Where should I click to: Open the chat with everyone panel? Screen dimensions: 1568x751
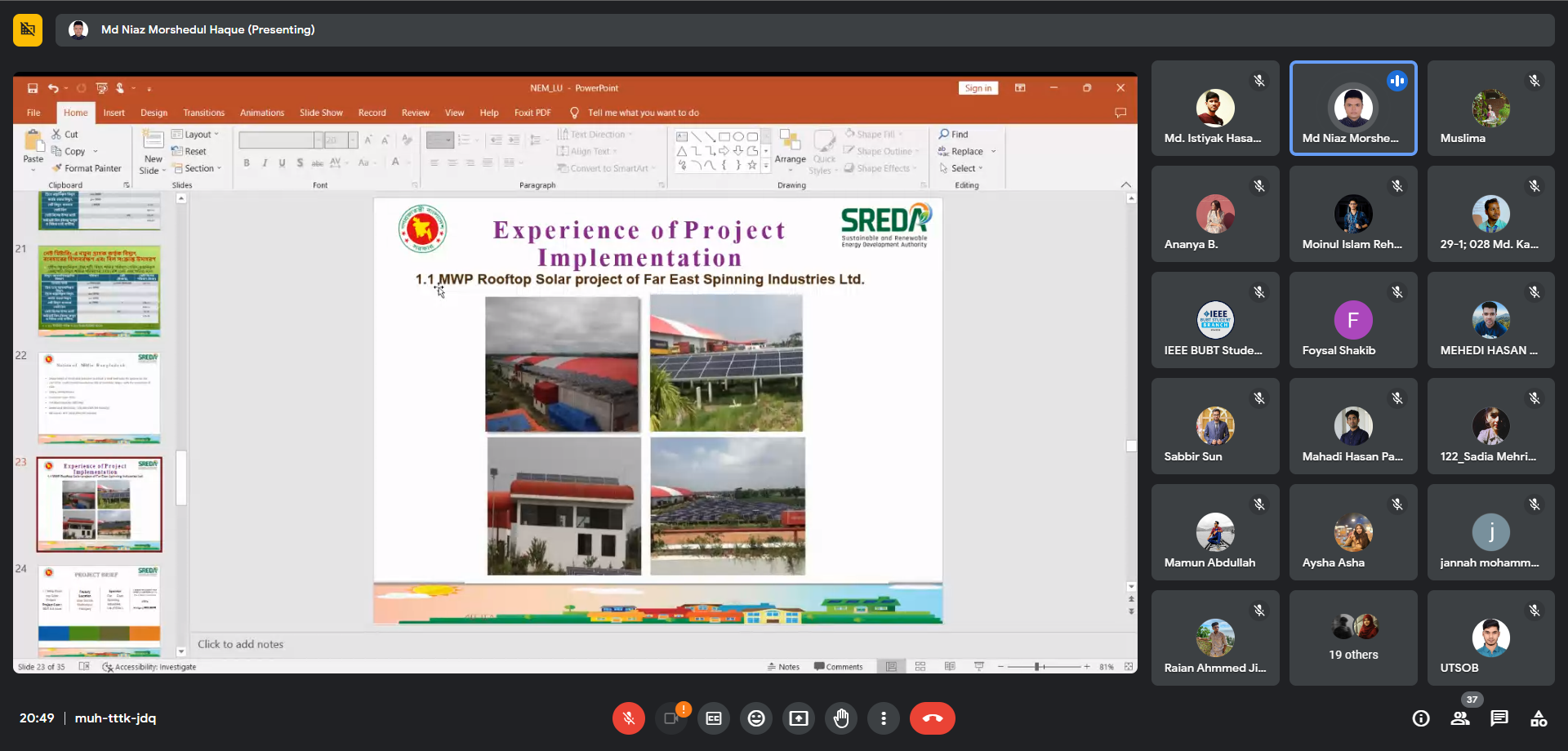(1499, 718)
